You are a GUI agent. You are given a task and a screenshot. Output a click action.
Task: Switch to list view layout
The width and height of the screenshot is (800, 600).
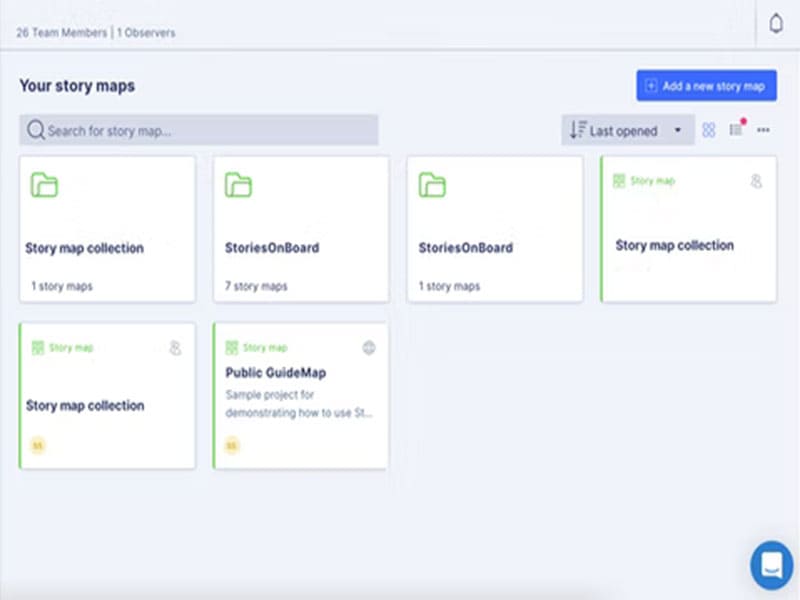(736, 130)
